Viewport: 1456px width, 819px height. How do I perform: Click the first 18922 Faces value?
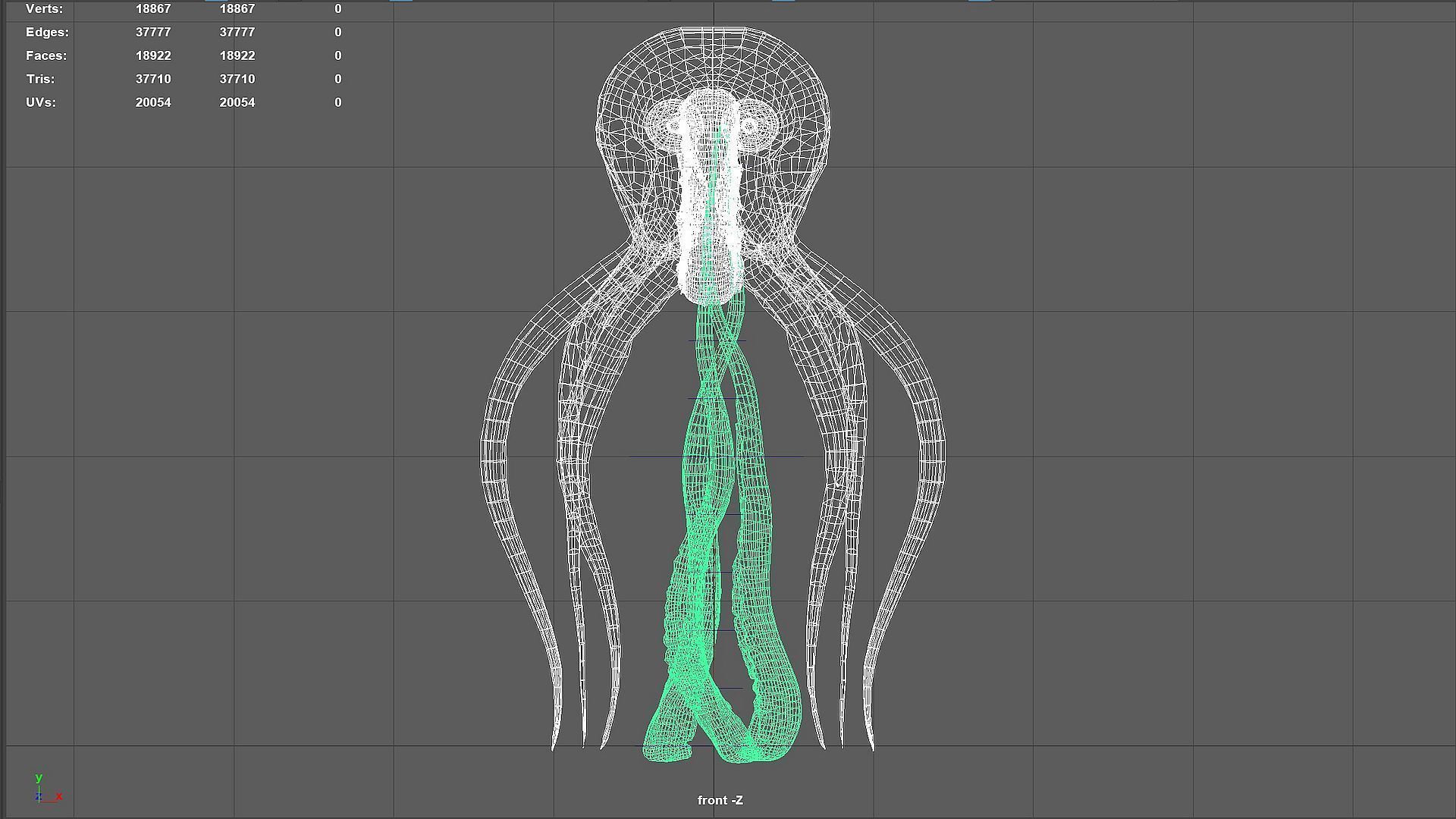[153, 55]
